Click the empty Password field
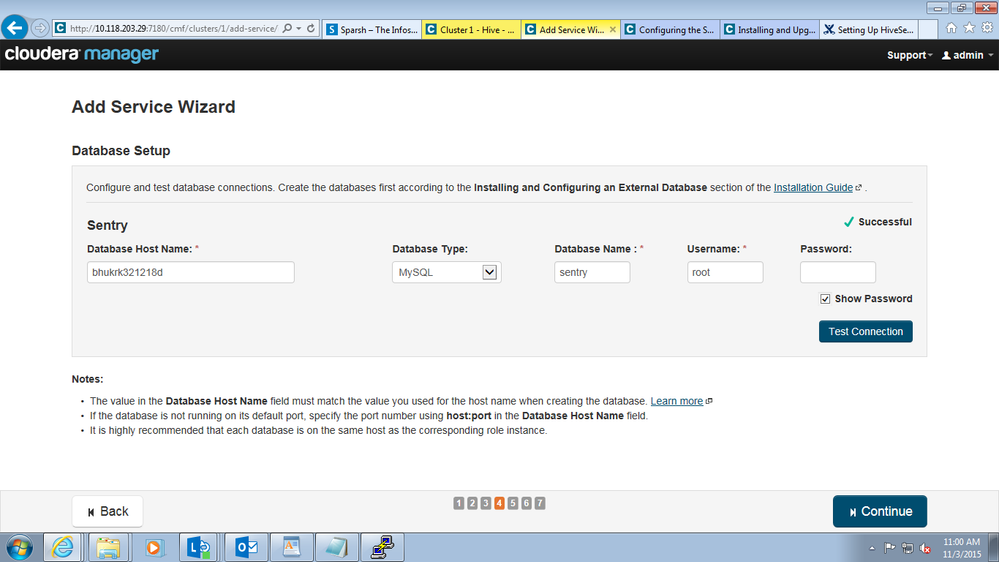999x562 pixels. [838, 272]
